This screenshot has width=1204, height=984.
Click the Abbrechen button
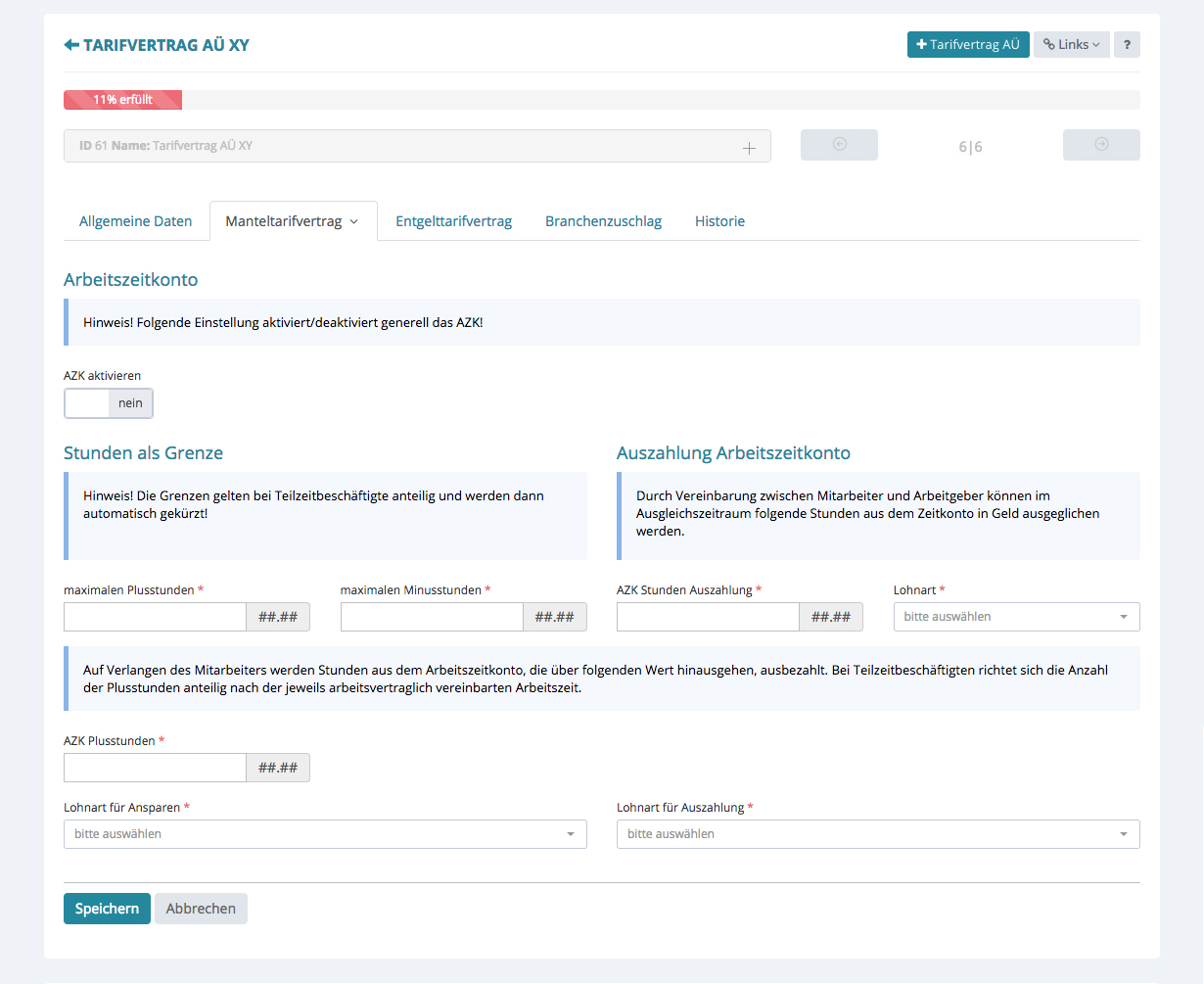point(201,909)
